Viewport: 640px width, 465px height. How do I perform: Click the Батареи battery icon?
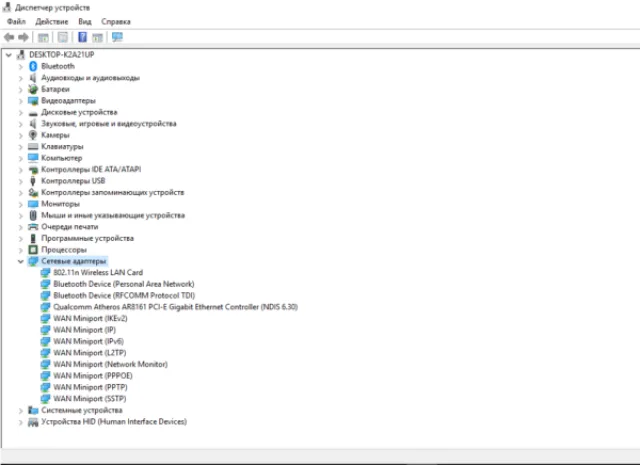(33, 89)
